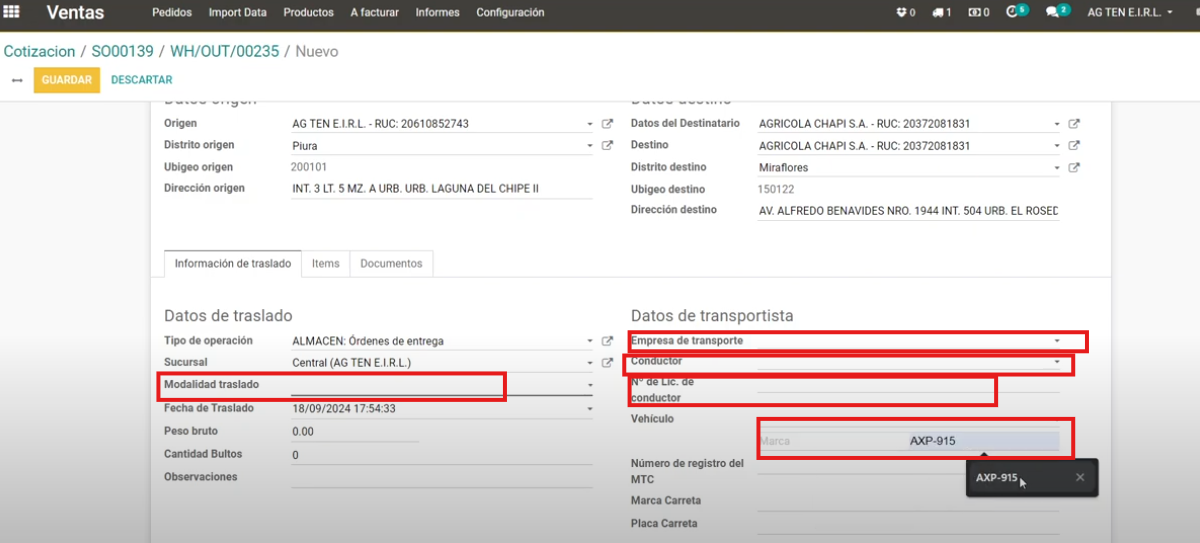Click the arrows icon left of Guardar
Viewport: 1200px width, 543px height.
(16, 80)
